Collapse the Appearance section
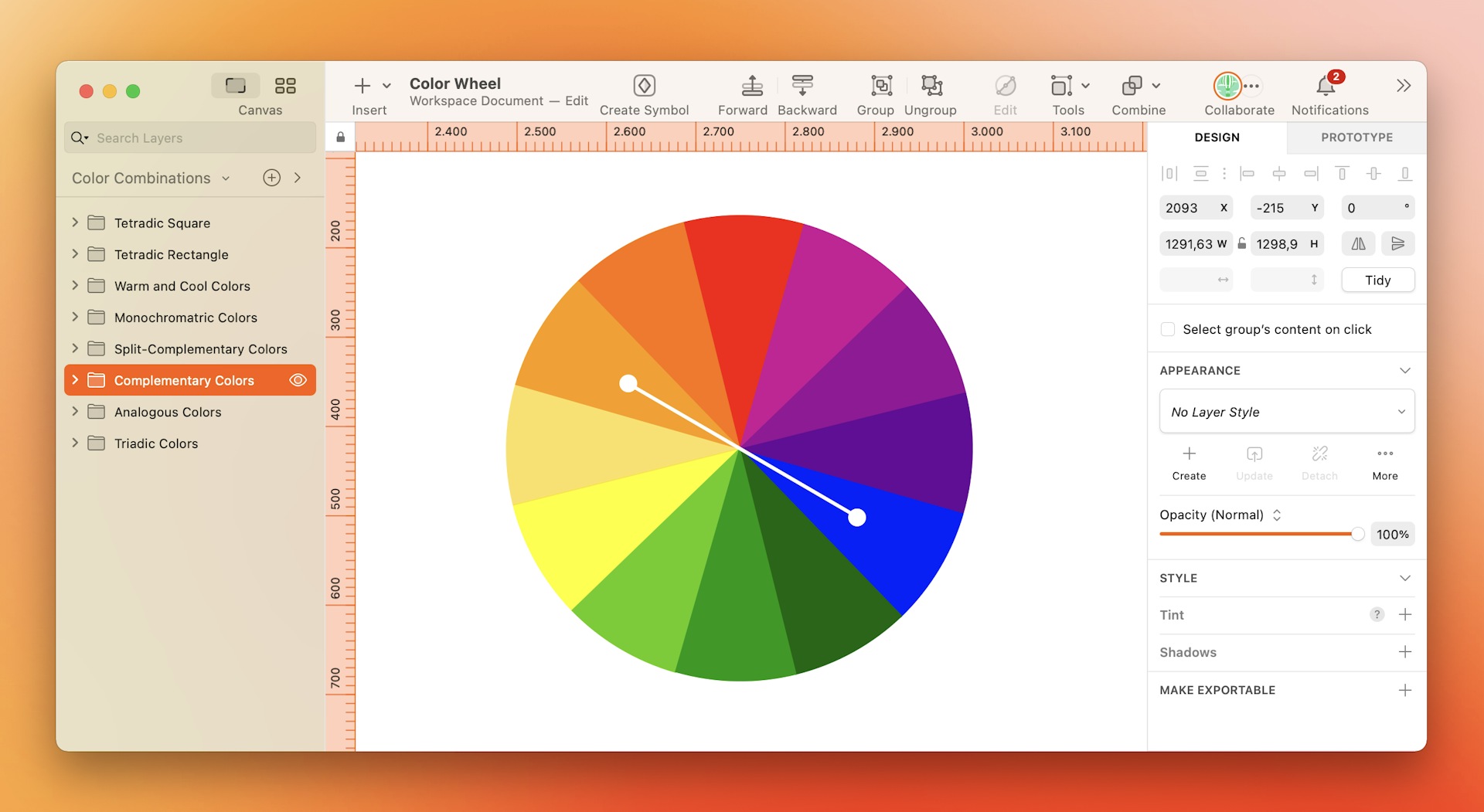This screenshot has width=1484, height=812. 1404,370
